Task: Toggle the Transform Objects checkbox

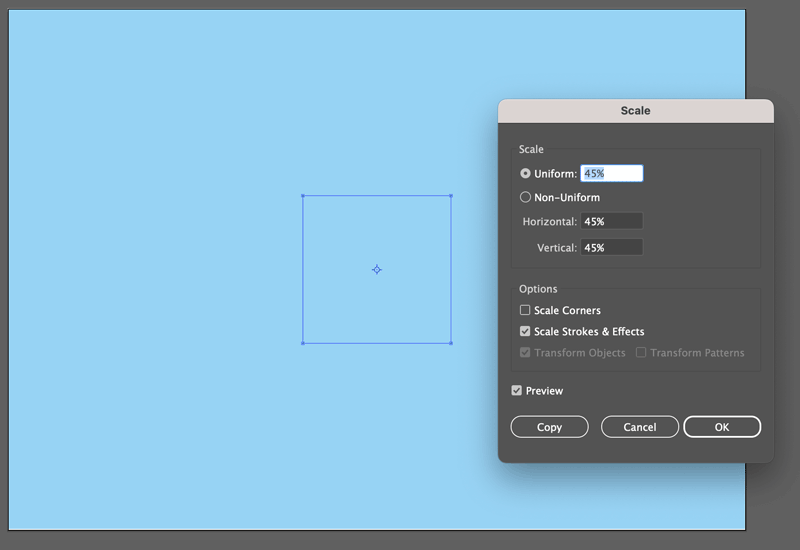Action: pos(524,353)
